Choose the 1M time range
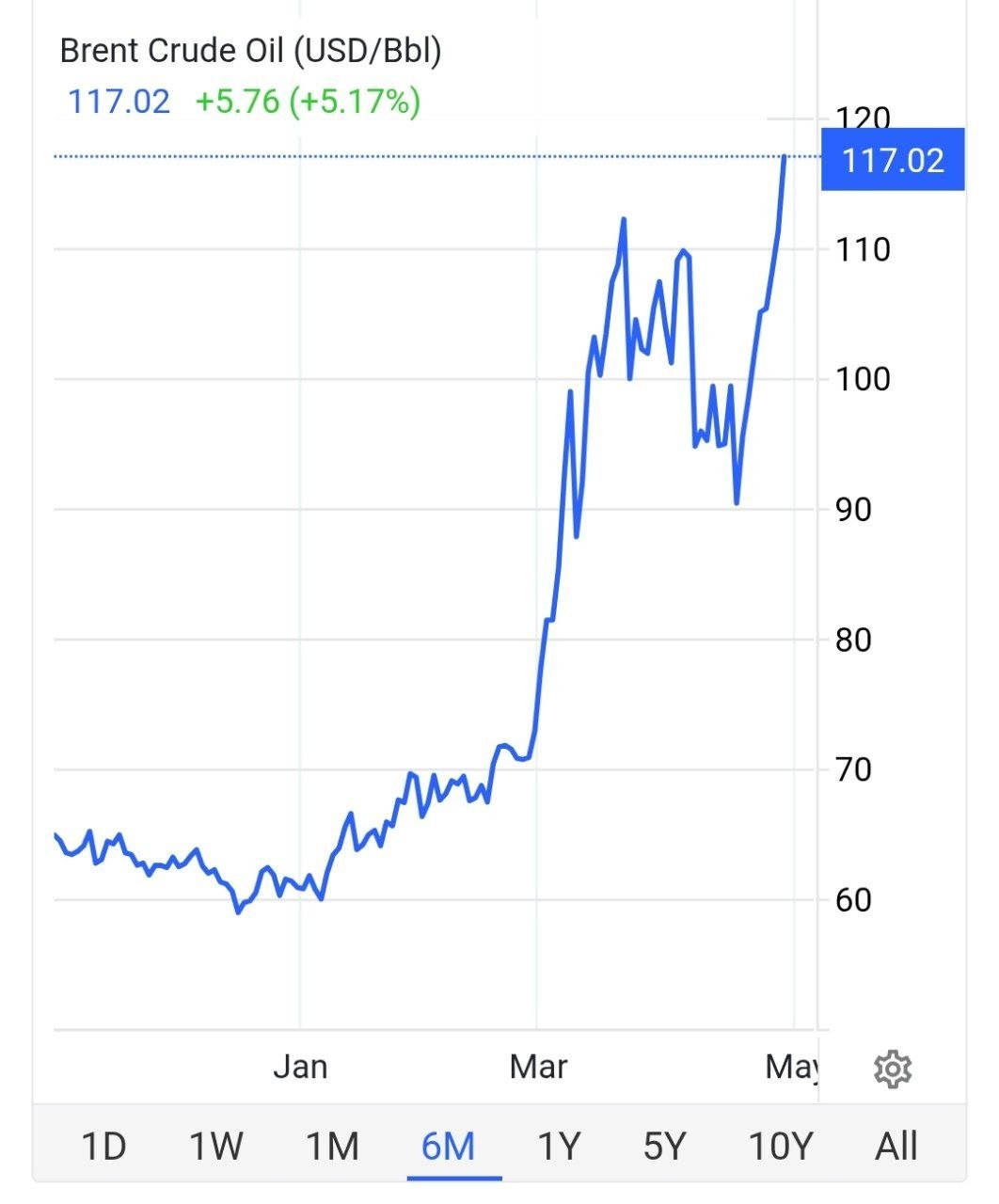Image resolution: width=999 pixels, height=1204 pixels. [332, 1147]
